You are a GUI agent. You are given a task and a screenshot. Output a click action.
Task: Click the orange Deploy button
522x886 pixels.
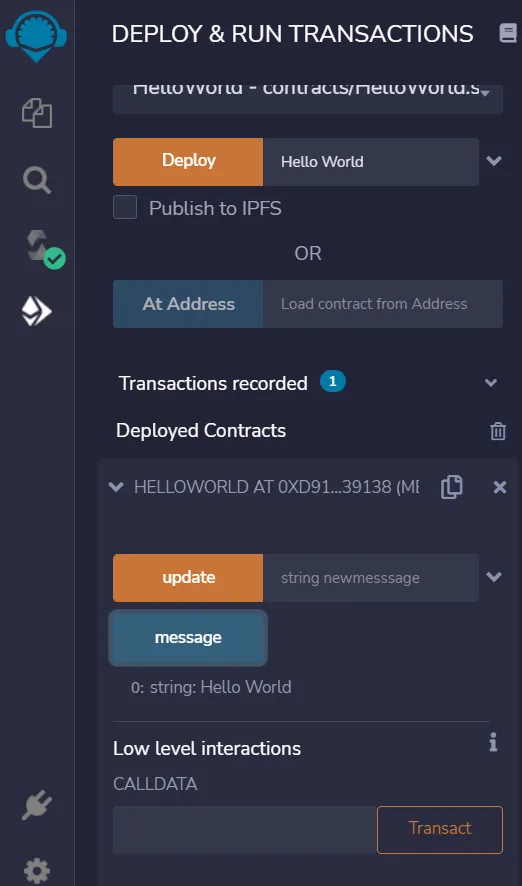188,162
